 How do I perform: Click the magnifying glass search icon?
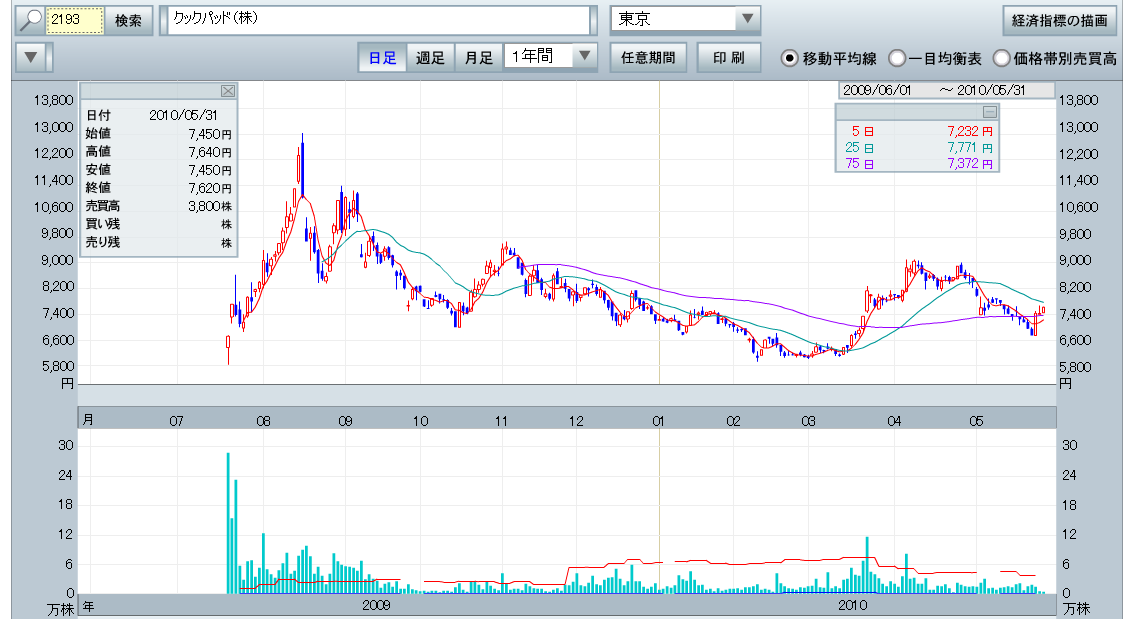click(x=31, y=20)
